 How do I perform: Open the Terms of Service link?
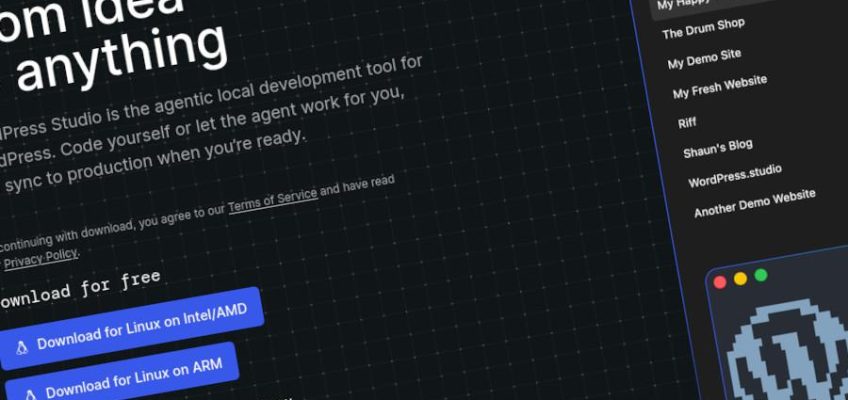273,200
